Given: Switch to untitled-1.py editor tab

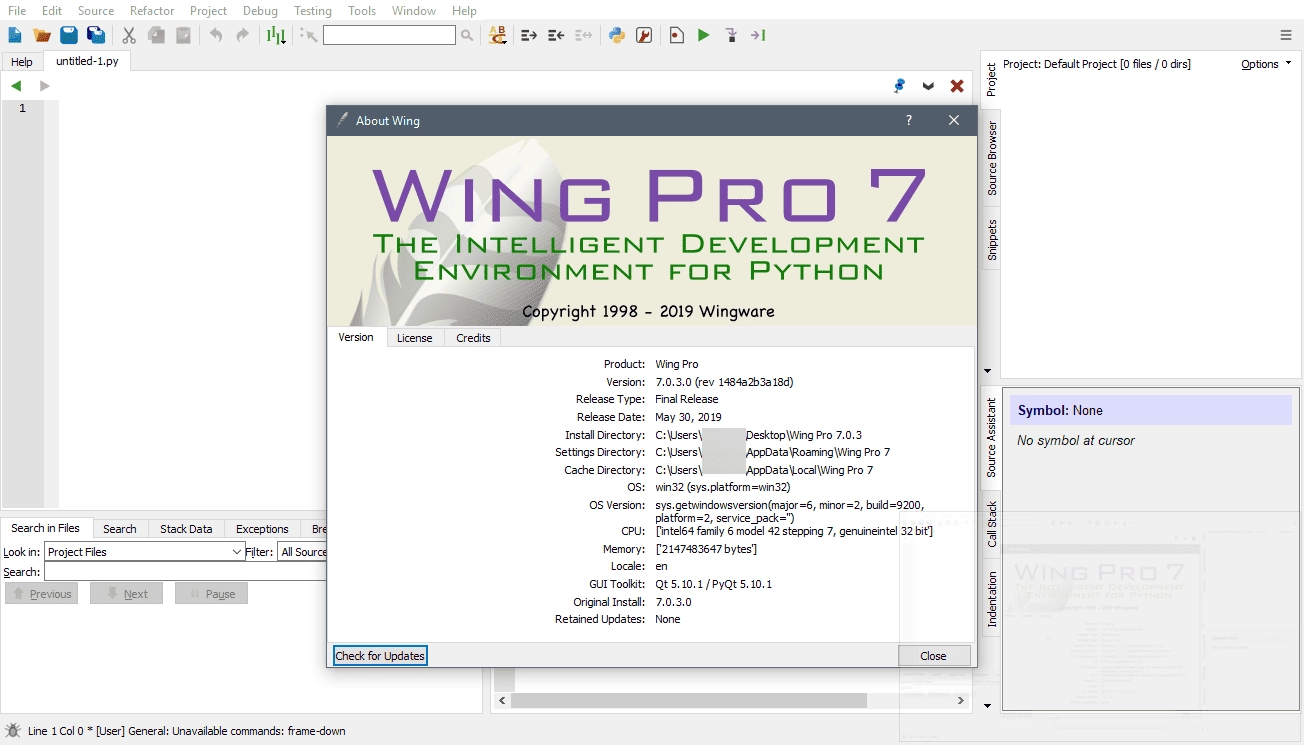Looking at the screenshot, I should 87,61.
